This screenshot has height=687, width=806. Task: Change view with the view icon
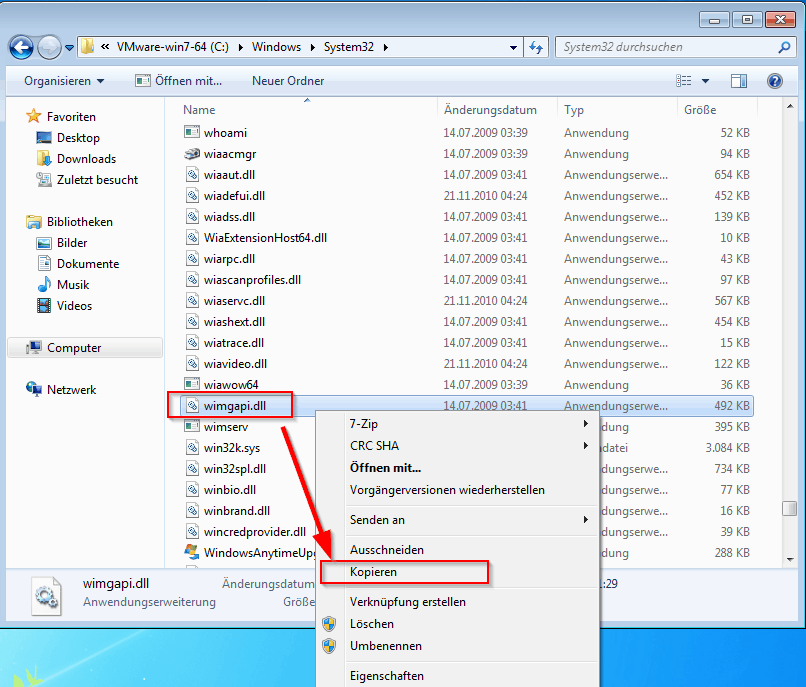pos(684,81)
